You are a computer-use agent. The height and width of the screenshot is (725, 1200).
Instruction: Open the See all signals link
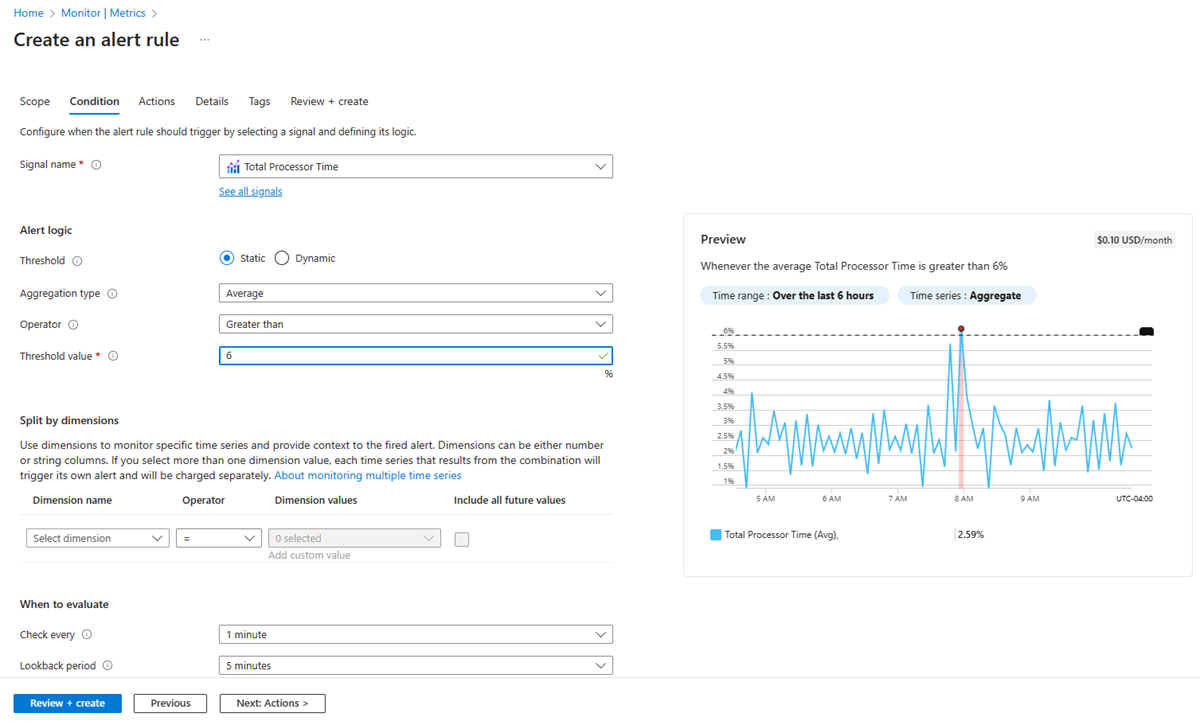[250, 191]
